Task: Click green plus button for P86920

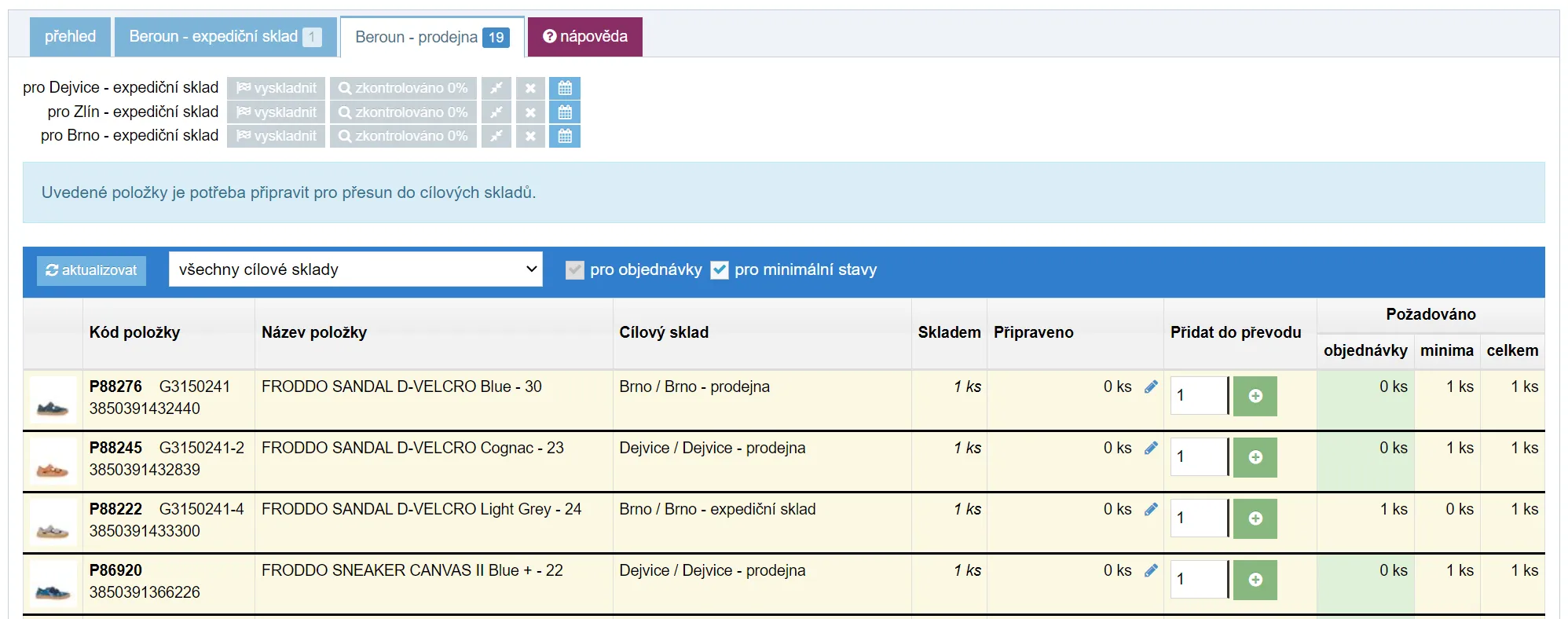Action: coord(1255,580)
